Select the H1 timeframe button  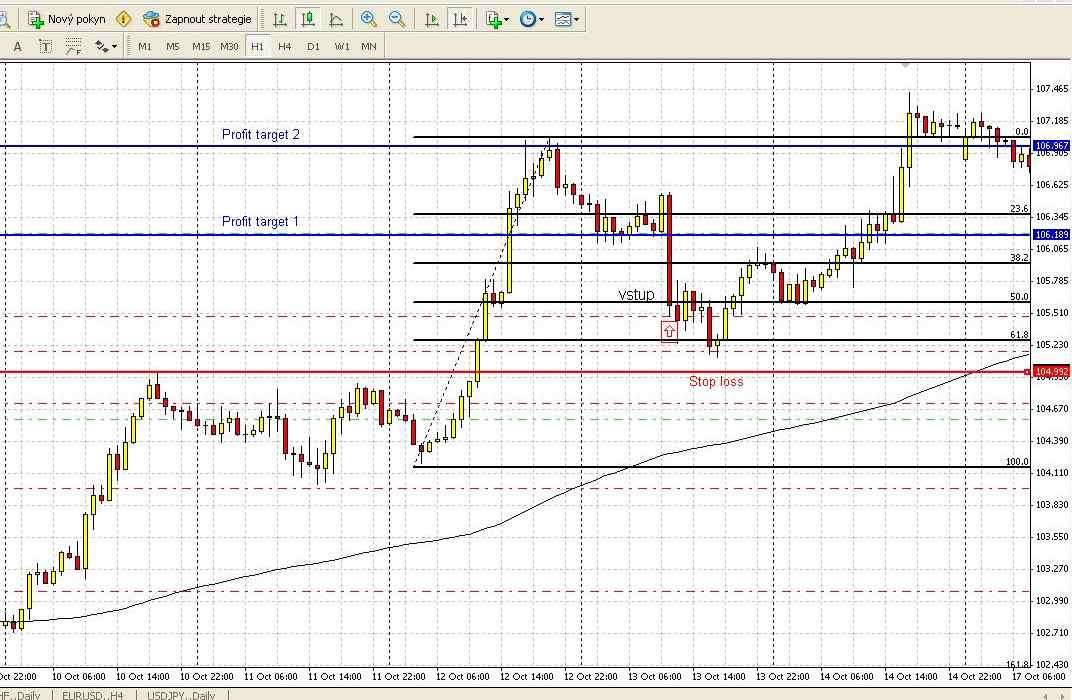pyautogui.click(x=257, y=46)
